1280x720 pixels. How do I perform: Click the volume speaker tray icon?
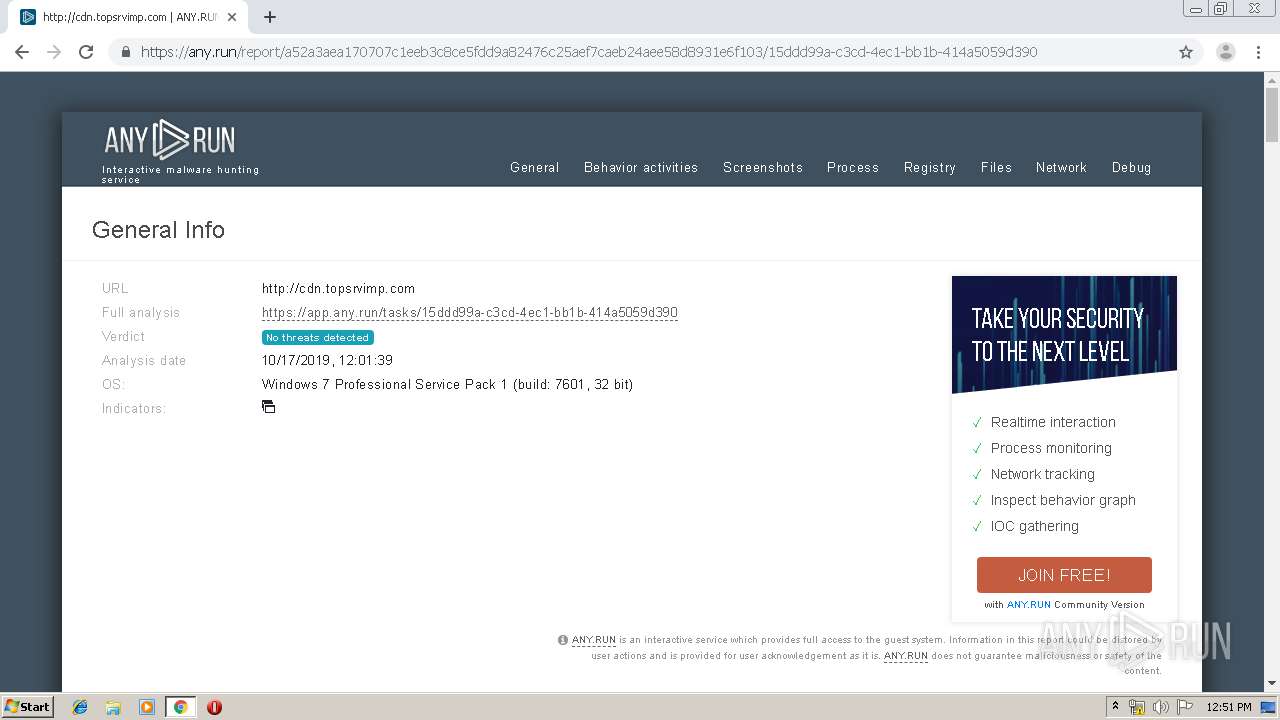(x=1160, y=707)
